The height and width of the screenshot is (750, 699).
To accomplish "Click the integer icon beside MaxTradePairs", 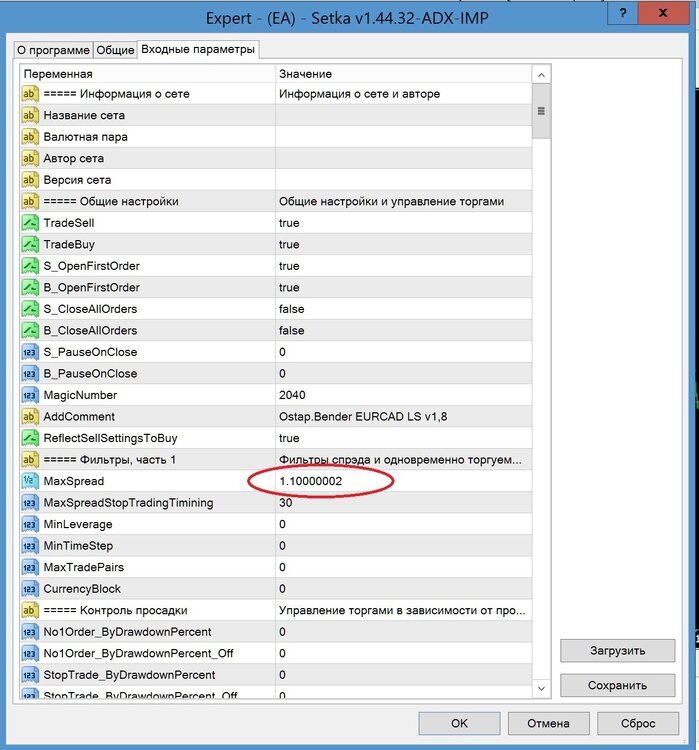I will pyautogui.click(x=30, y=567).
